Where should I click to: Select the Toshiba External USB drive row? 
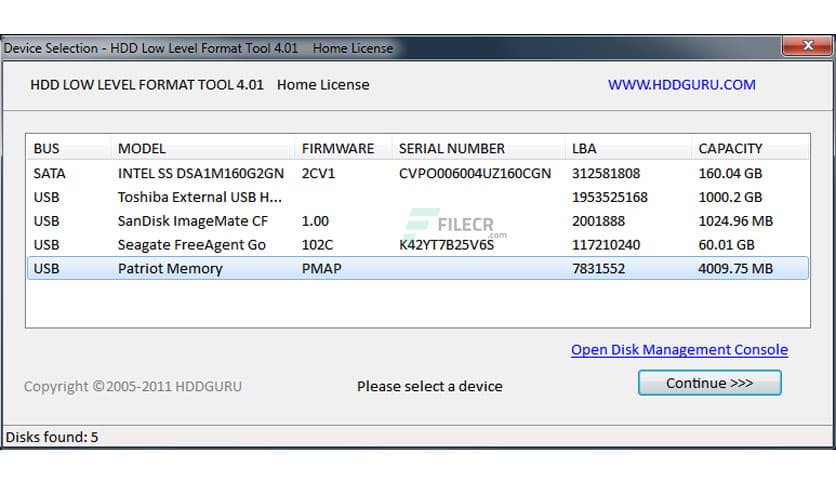(418, 197)
